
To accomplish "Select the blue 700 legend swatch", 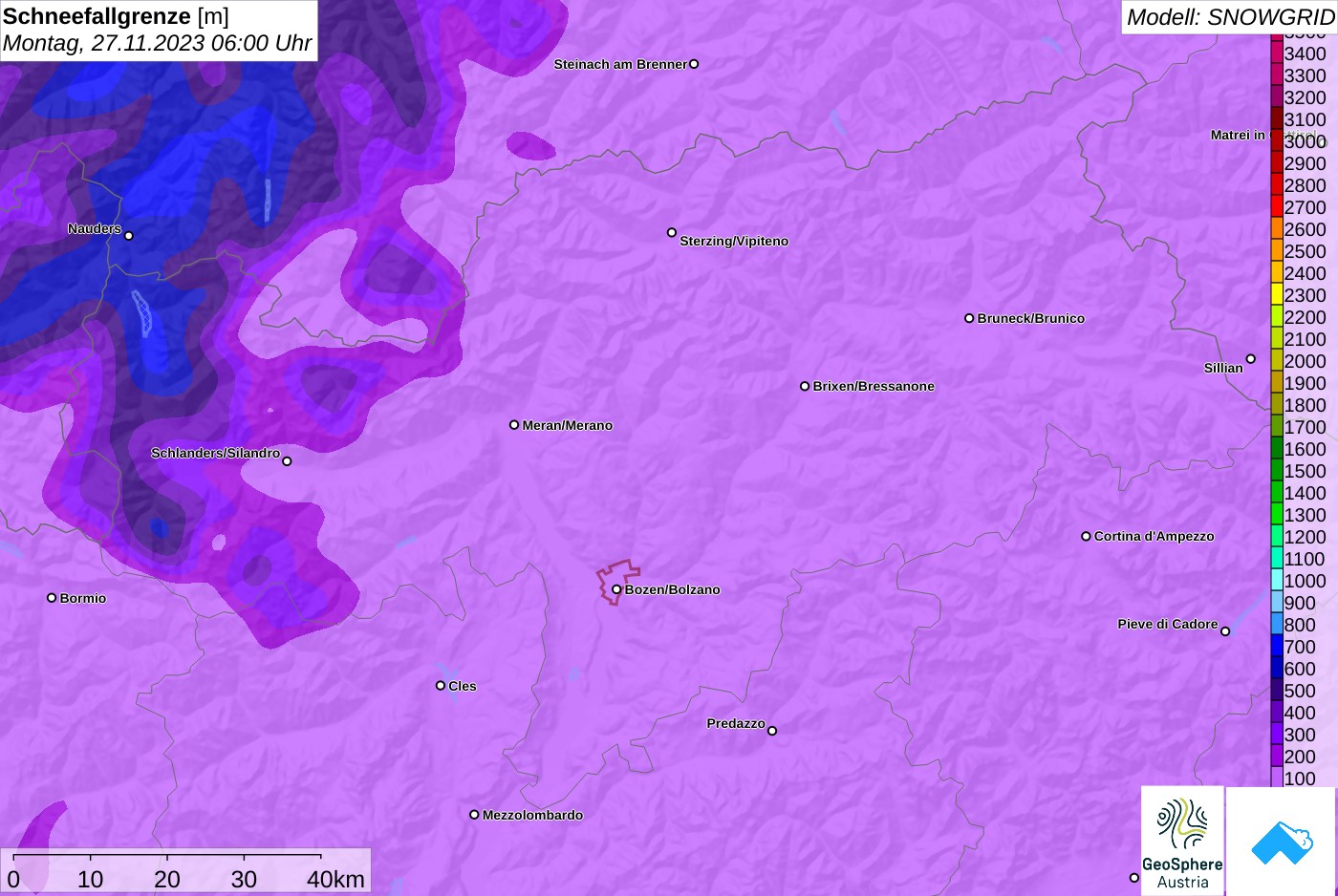I will (1277, 647).
